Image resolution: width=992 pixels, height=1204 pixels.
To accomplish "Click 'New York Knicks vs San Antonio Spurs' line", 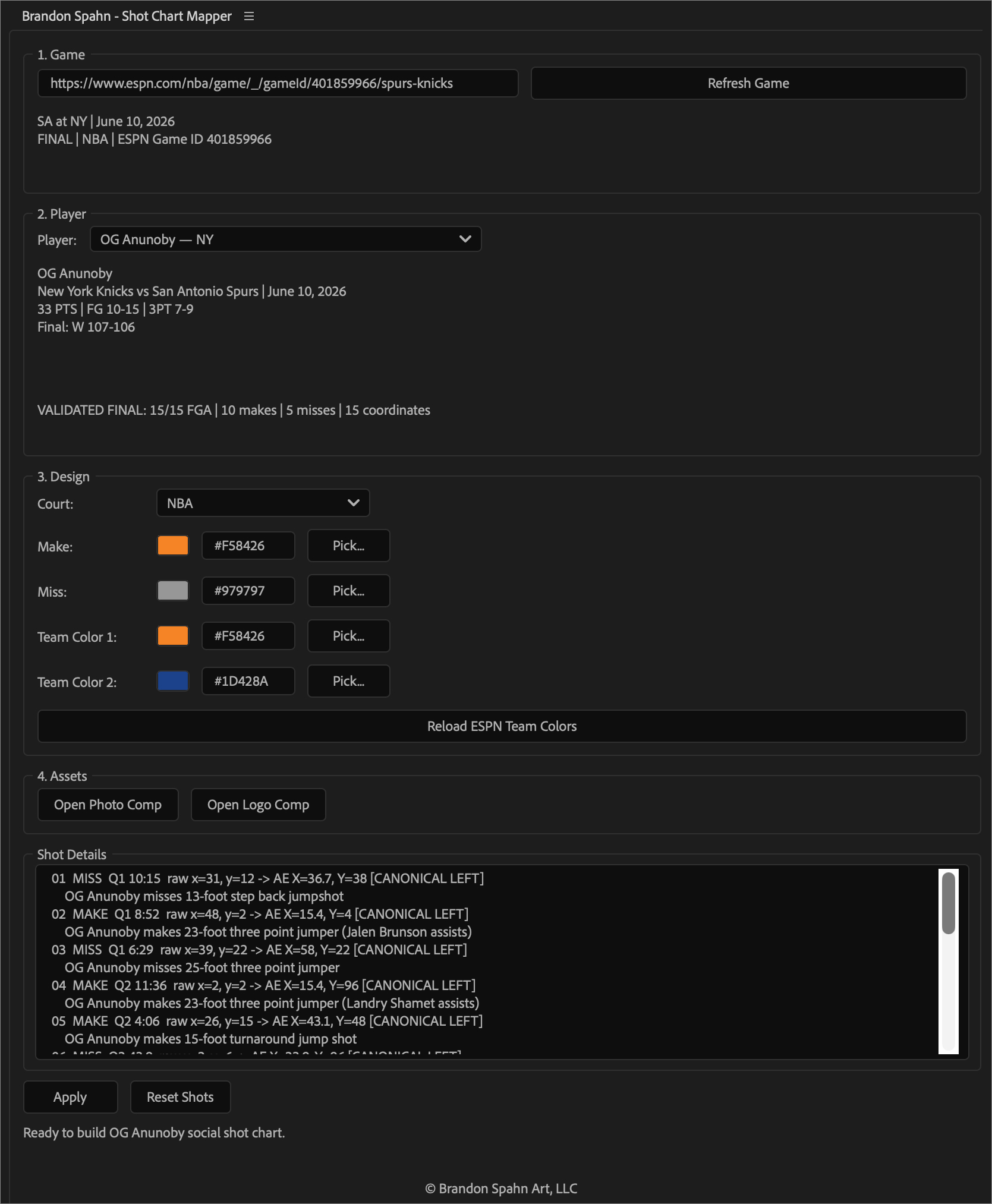I will [x=148, y=291].
